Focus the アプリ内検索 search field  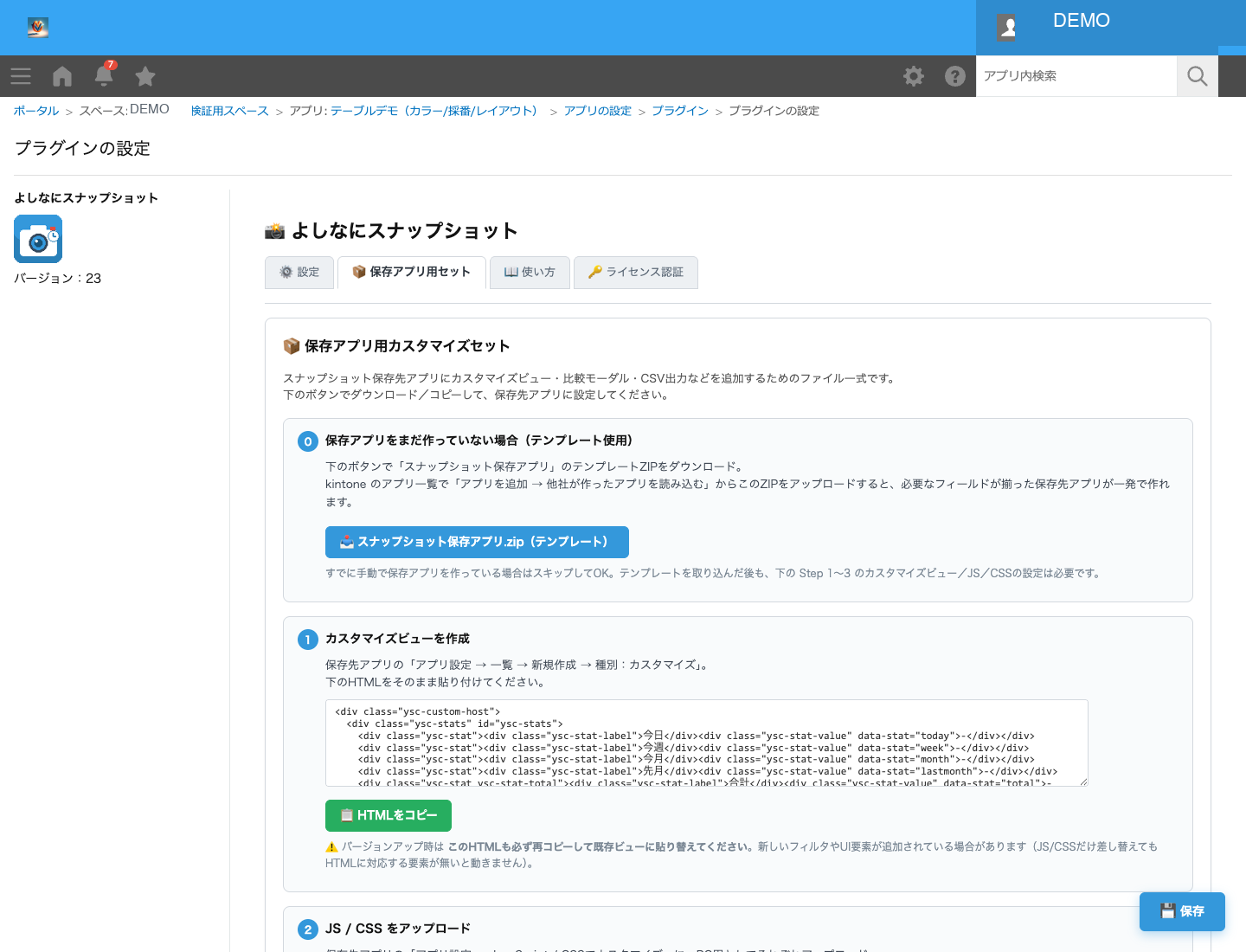click(1076, 76)
